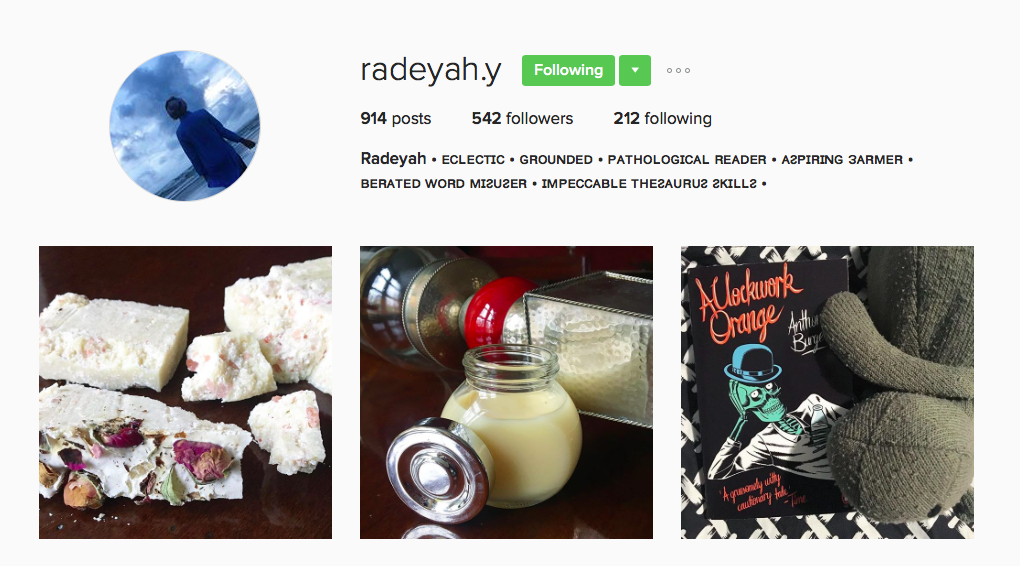Click the radeyah.y username heading

point(431,70)
